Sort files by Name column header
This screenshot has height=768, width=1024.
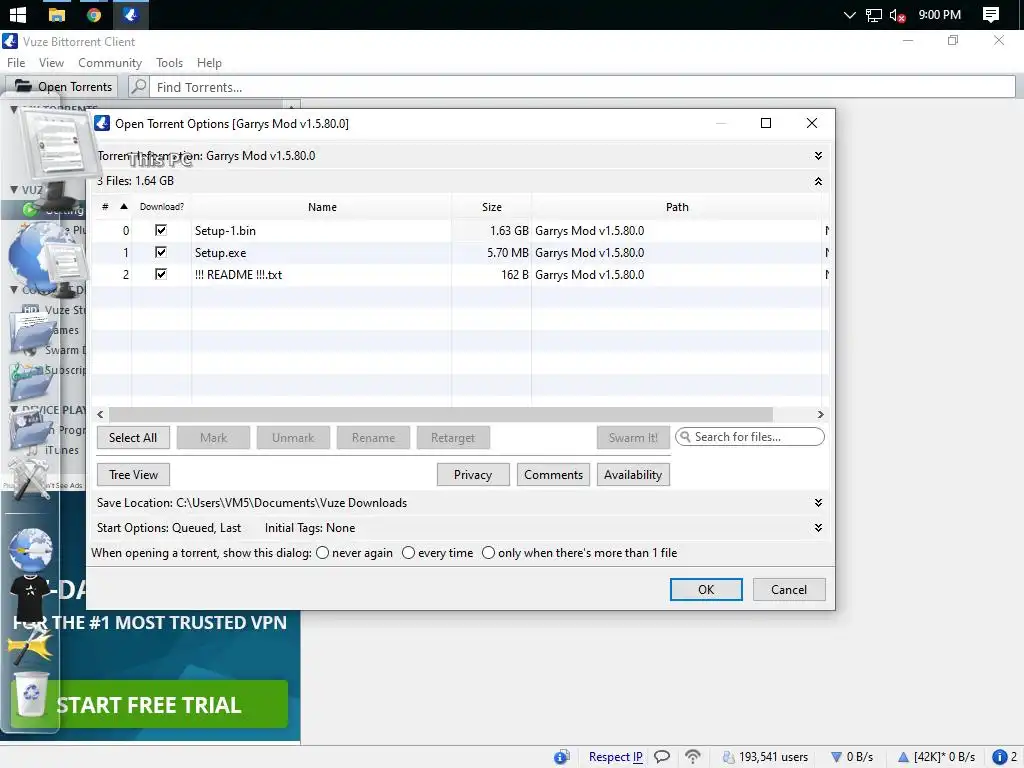pyautogui.click(x=322, y=207)
